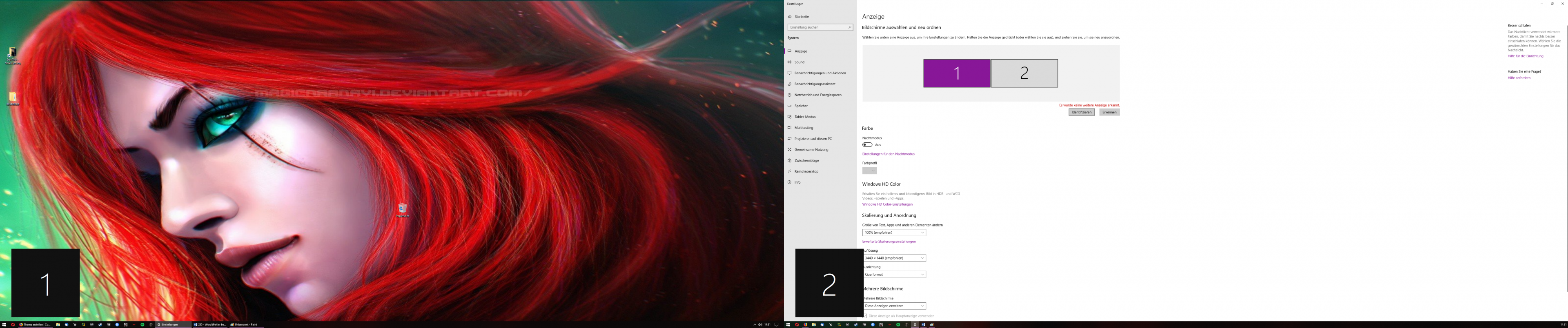Click the Identifizieren button
The width and height of the screenshot is (1568, 328).
1082,112
